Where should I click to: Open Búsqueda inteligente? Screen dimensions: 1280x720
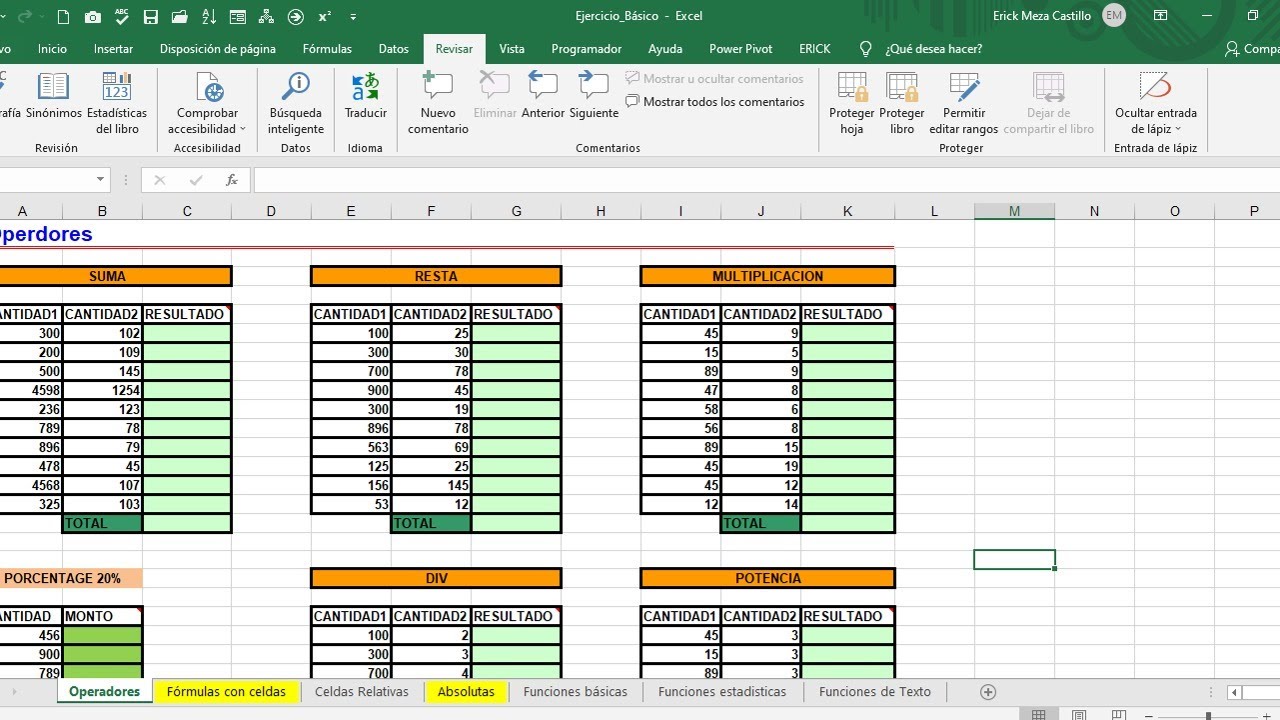(x=296, y=103)
